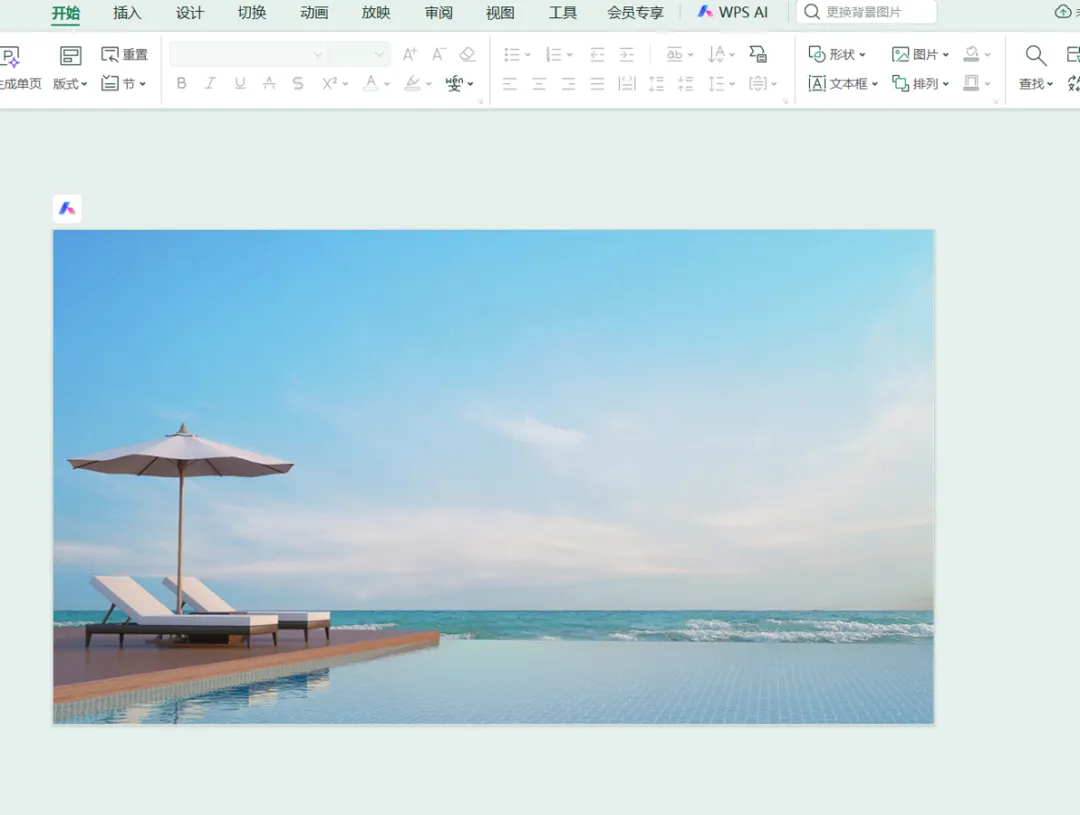The height and width of the screenshot is (815, 1080).
Task: Click the 更换背景图片 search field
Action: tap(866, 12)
